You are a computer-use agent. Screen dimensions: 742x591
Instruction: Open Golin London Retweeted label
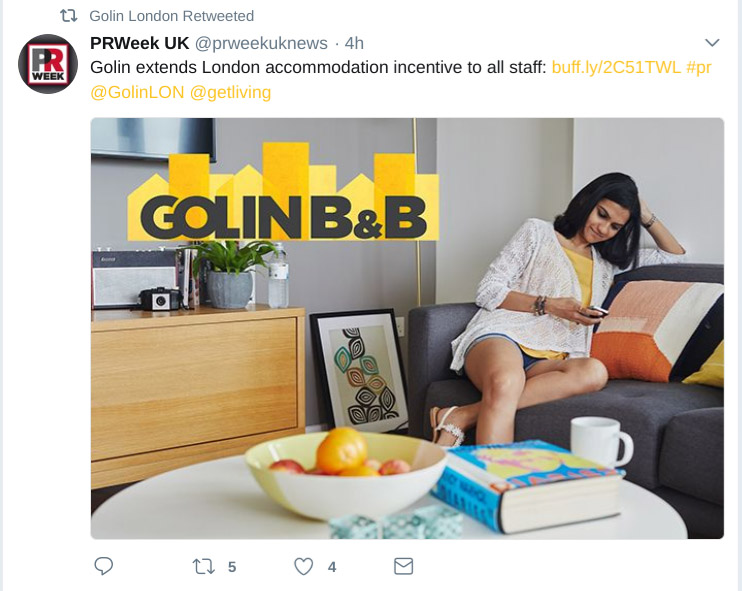click(x=172, y=16)
